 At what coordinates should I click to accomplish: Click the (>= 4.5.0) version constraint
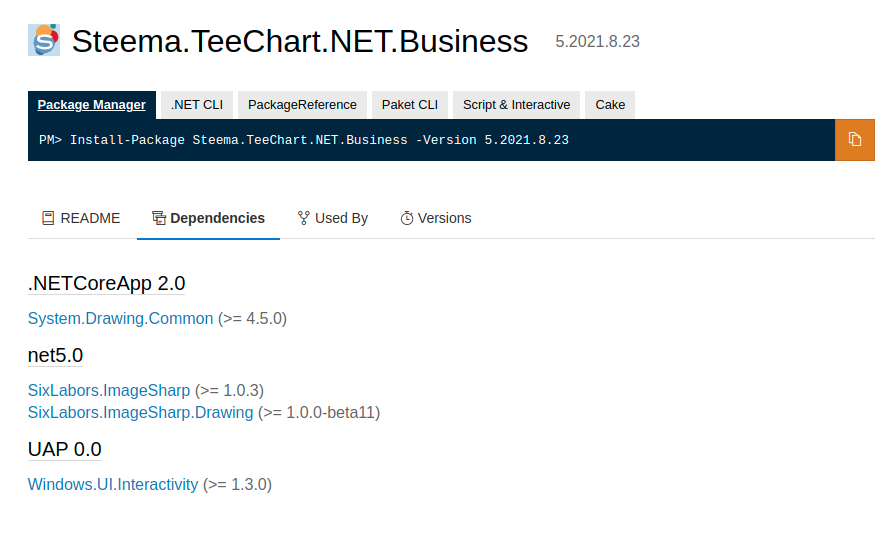(x=252, y=319)
